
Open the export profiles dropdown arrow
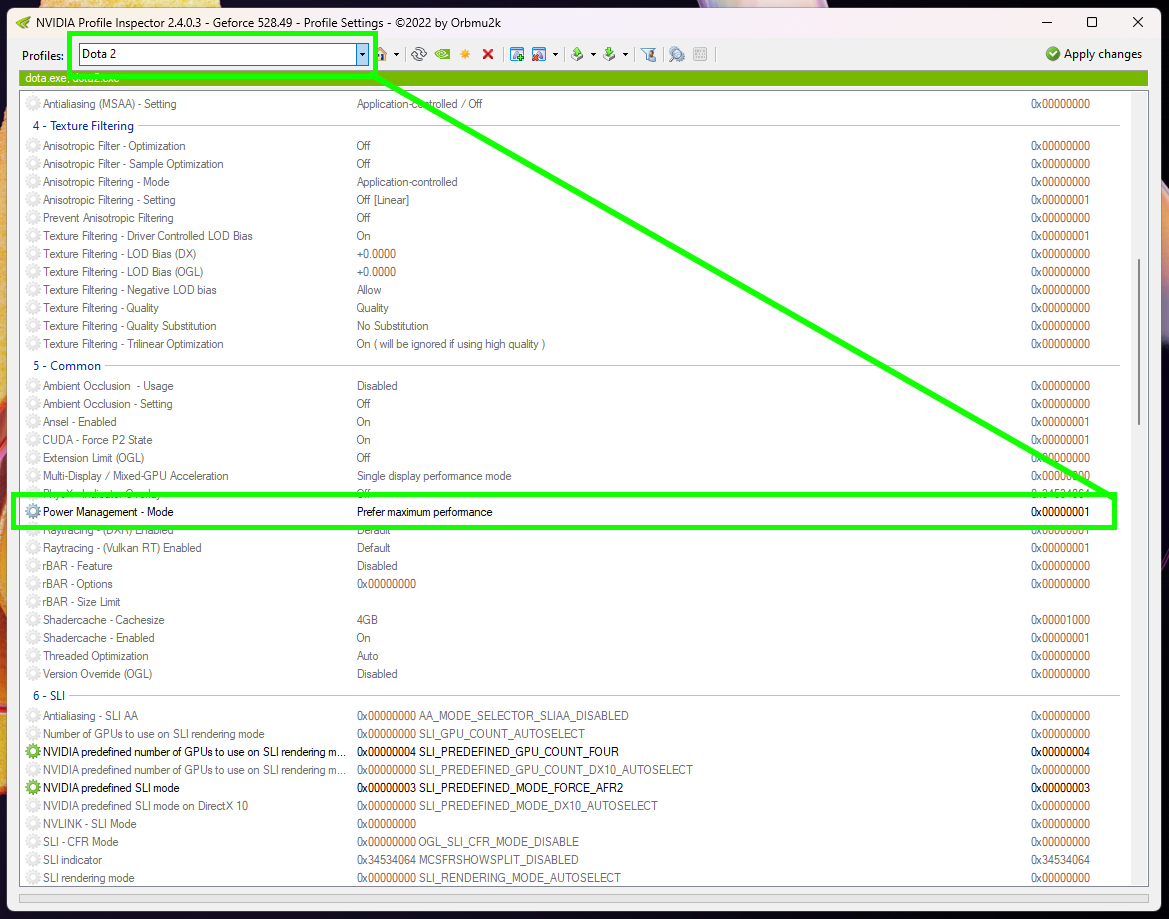tap(593, 54)
